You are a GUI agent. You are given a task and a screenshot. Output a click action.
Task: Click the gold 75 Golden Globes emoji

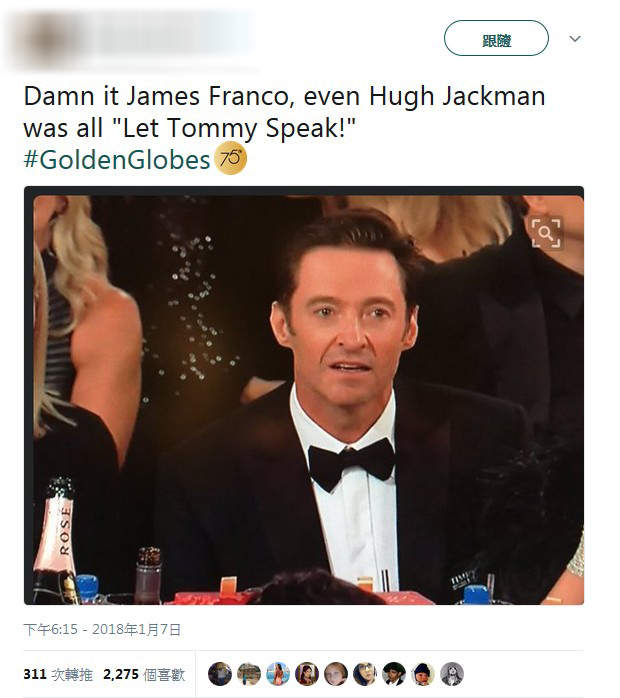pyautogui.click(x=231, y=158)
